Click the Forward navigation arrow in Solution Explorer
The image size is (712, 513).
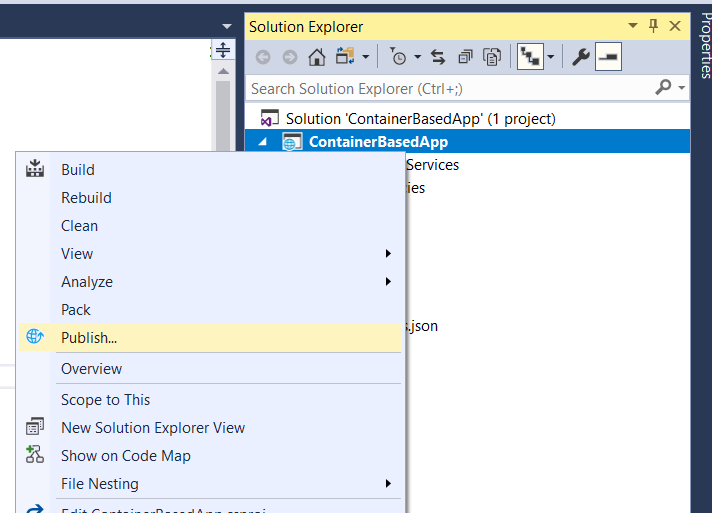pyautogui.click(x=290, y=57)
